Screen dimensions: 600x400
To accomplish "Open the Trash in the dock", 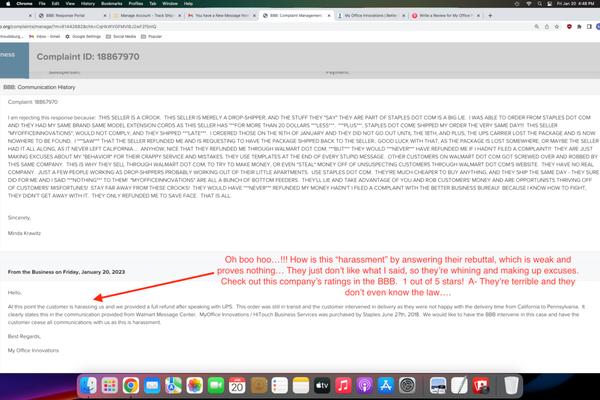I will pos(510,384).
